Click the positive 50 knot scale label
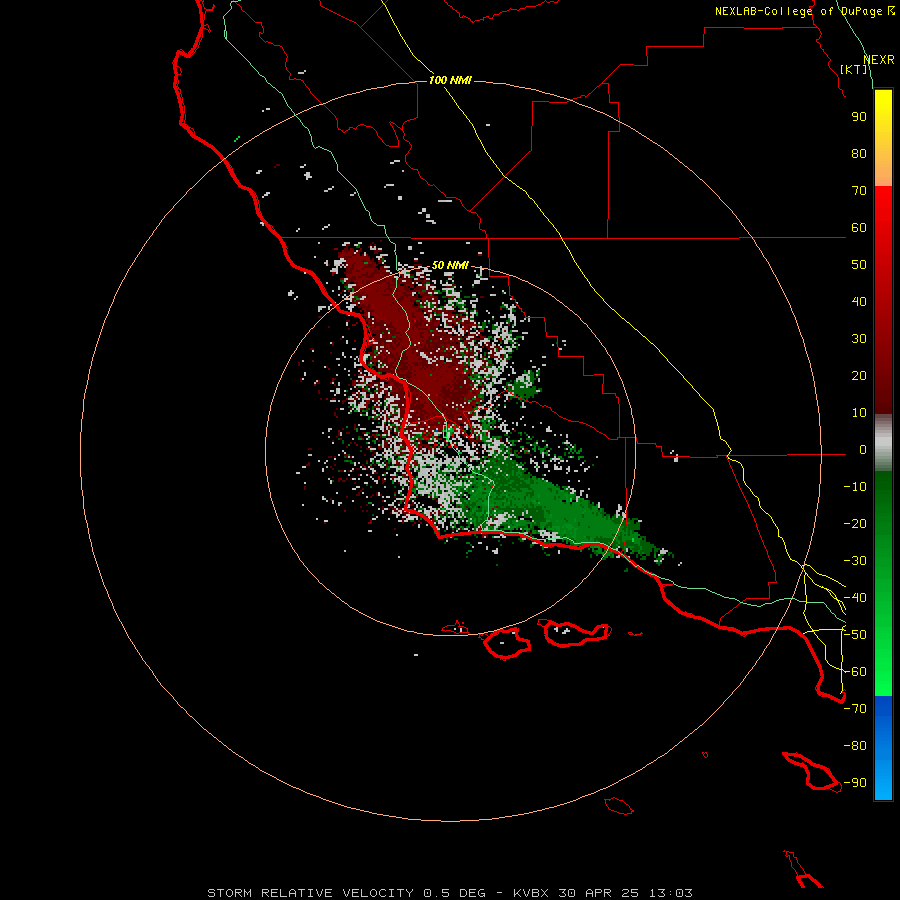 tap(859, 265)
